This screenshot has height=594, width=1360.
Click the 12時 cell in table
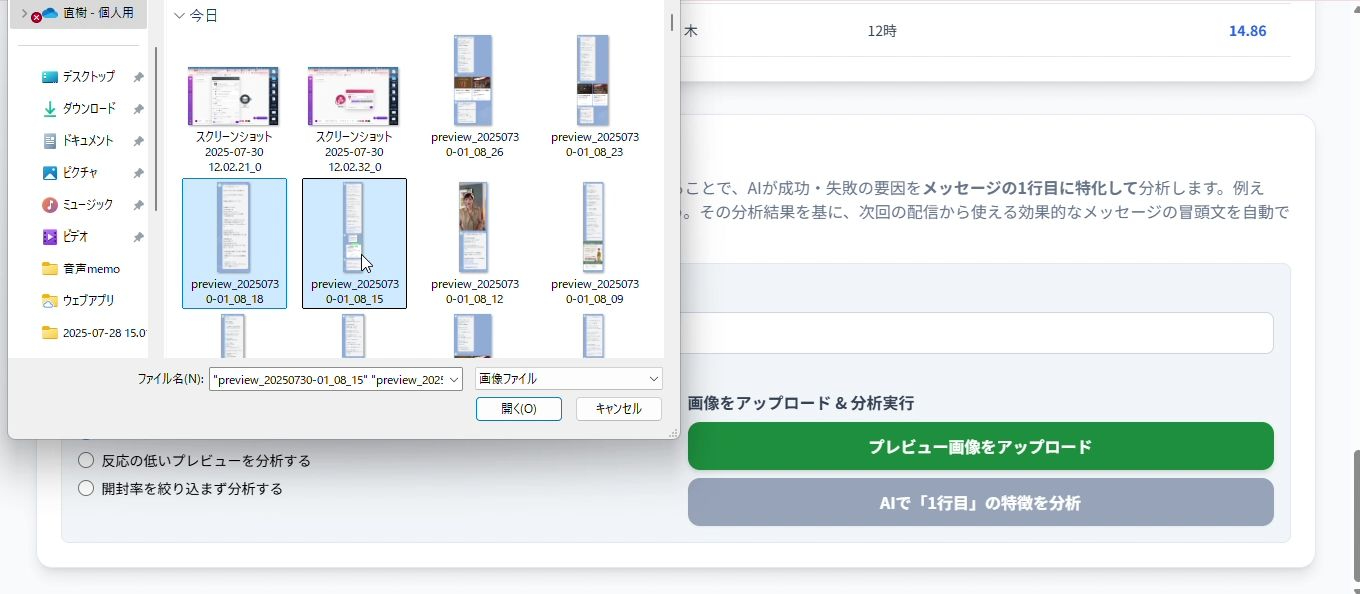[x=882, y=31]
